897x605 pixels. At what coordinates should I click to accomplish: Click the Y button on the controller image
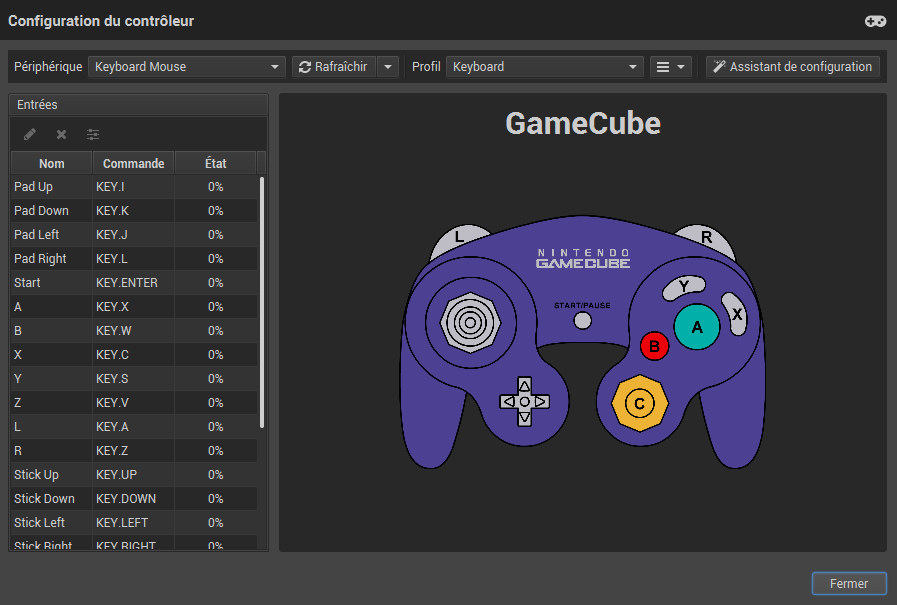pyautogui.click(x=684, y=287)
